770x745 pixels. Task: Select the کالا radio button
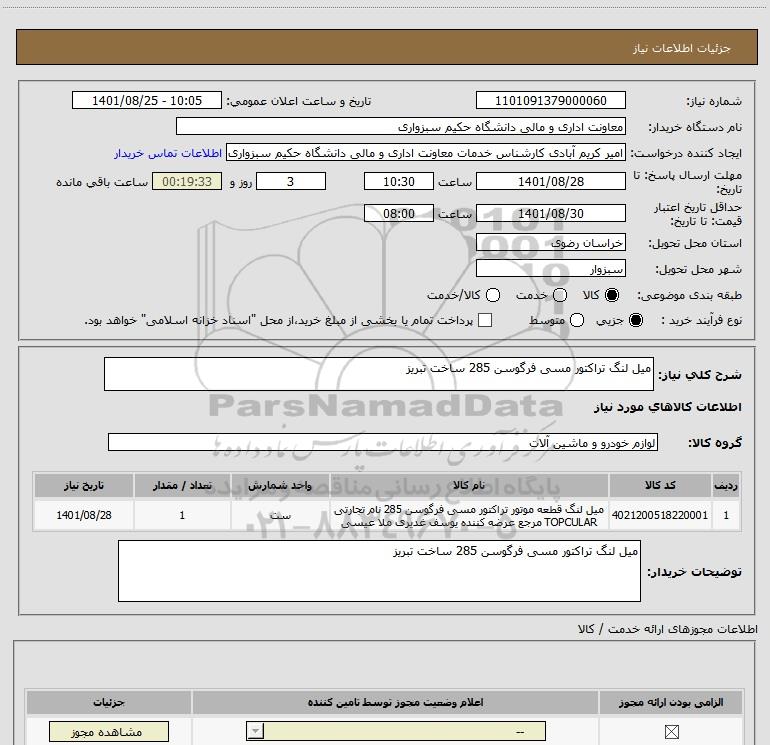pos(612,295)
